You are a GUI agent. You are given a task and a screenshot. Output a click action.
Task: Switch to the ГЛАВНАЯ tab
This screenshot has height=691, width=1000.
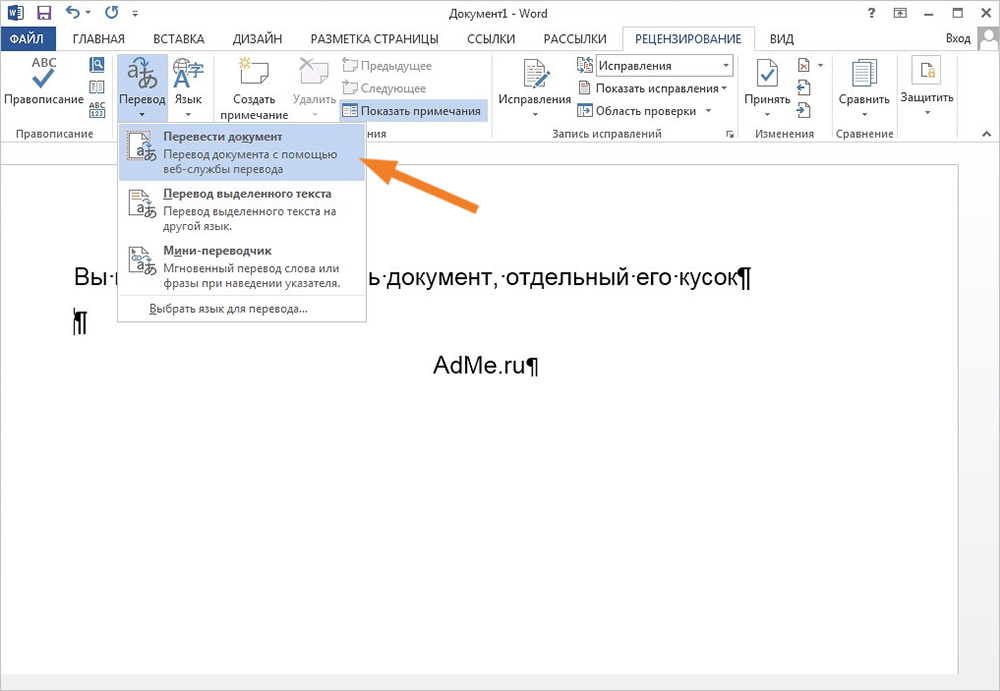(99, 39)
